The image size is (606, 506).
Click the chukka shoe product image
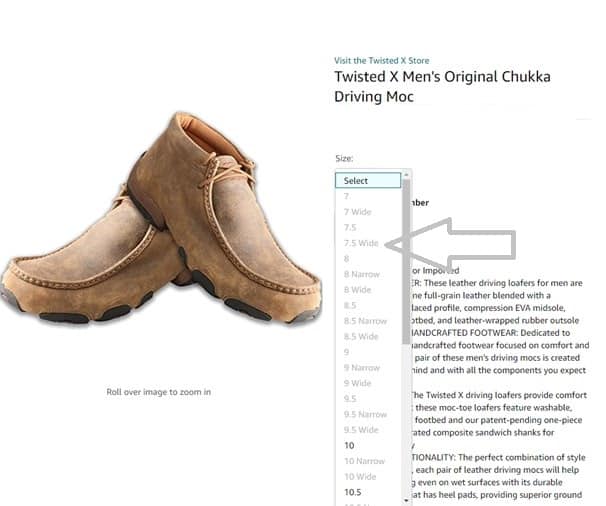(x=161, y=219)
